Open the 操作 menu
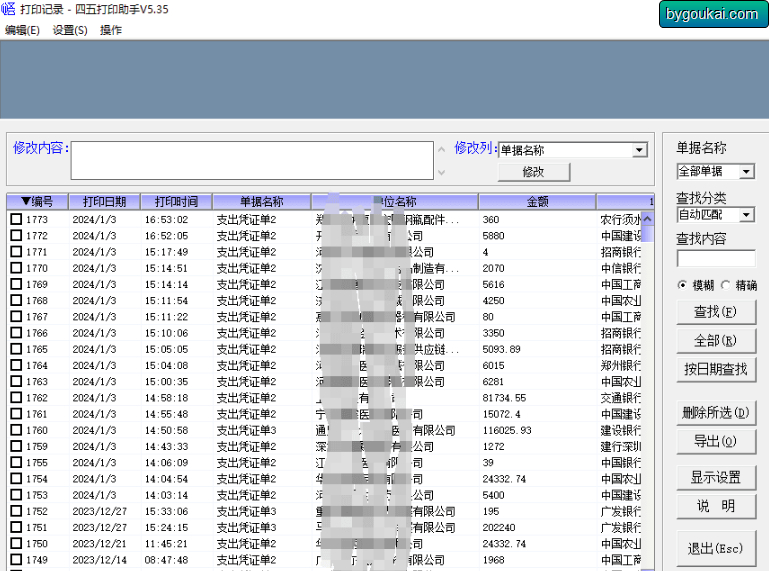Viewport: 769px width, 571px height. (x=111, y=30)
